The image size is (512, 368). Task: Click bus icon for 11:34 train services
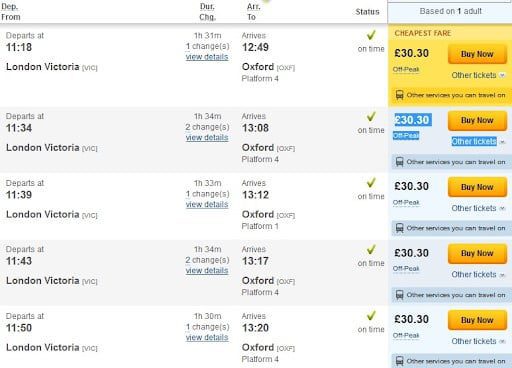click(x=399, y=162)
